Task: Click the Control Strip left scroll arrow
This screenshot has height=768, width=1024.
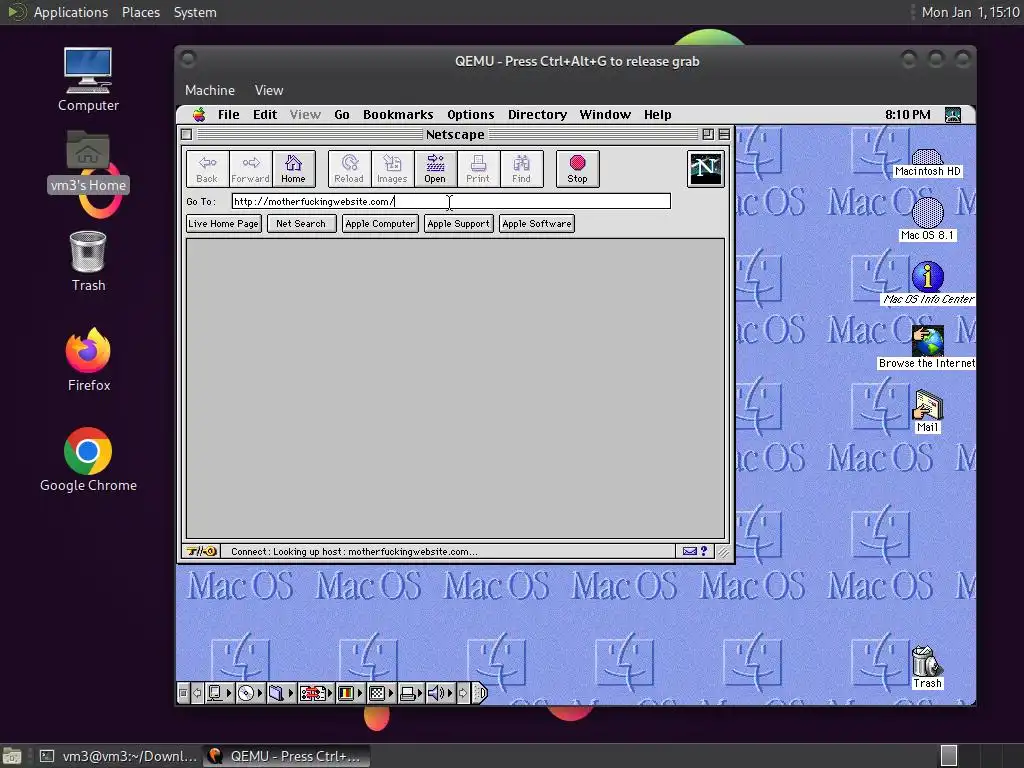Action: click(197, 693)
